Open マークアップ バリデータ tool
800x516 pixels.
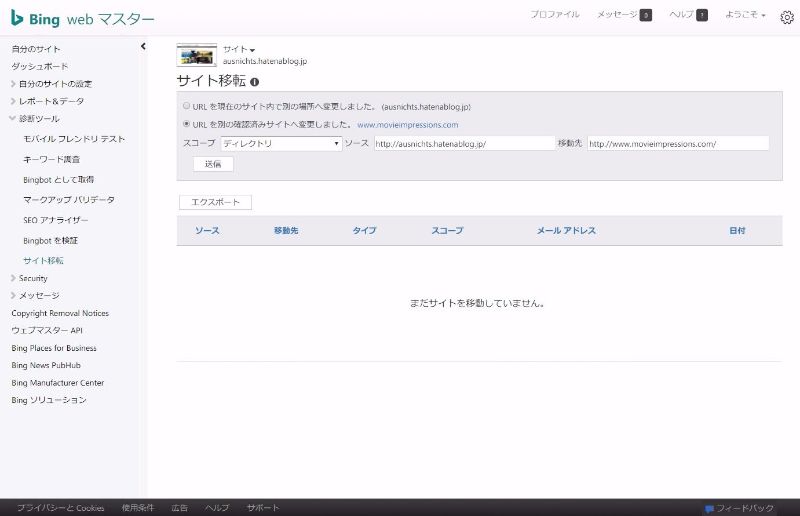click(69, 200)
